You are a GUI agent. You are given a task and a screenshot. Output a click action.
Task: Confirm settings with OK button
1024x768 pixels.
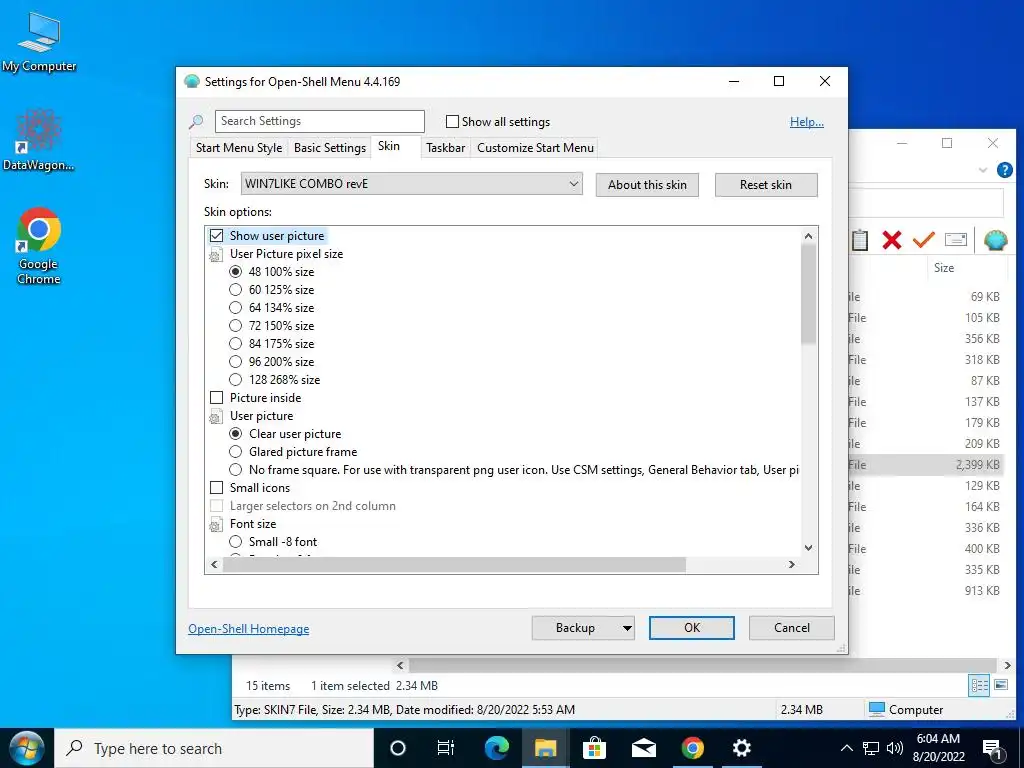tap(692, 628)
